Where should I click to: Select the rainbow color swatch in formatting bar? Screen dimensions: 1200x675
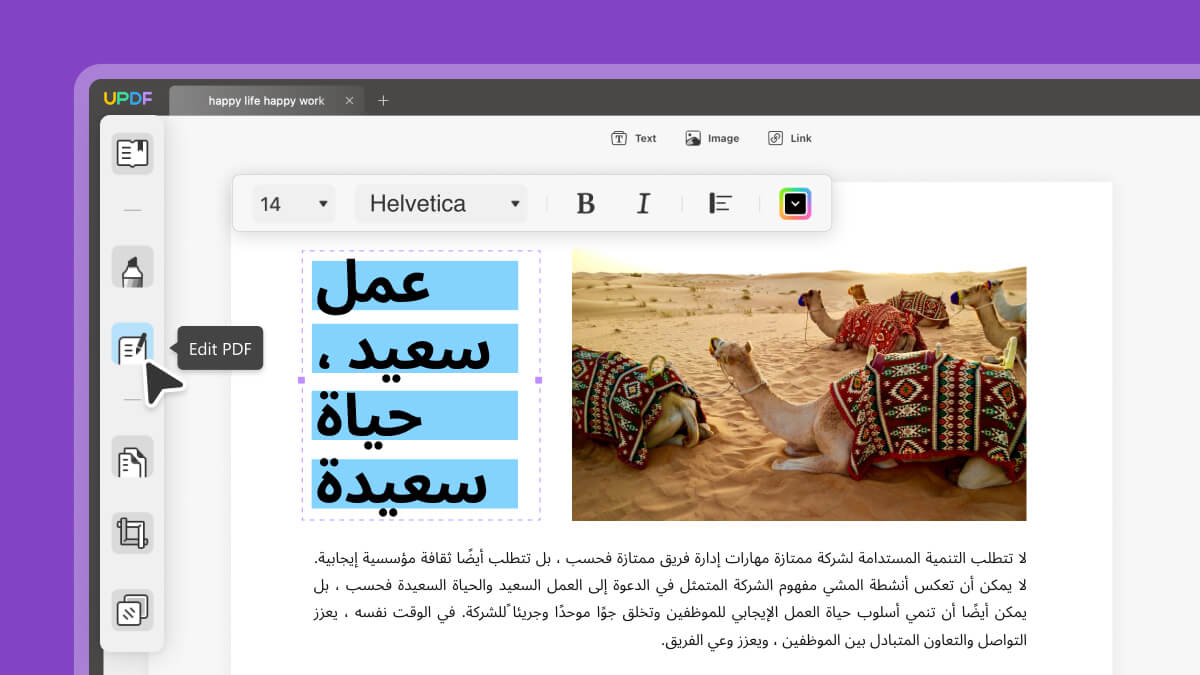point(796,203)
